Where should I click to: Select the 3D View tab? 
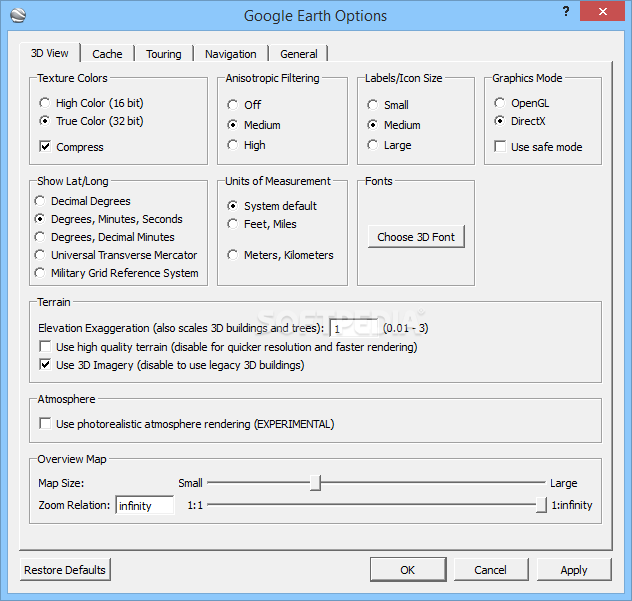(50, 53)
